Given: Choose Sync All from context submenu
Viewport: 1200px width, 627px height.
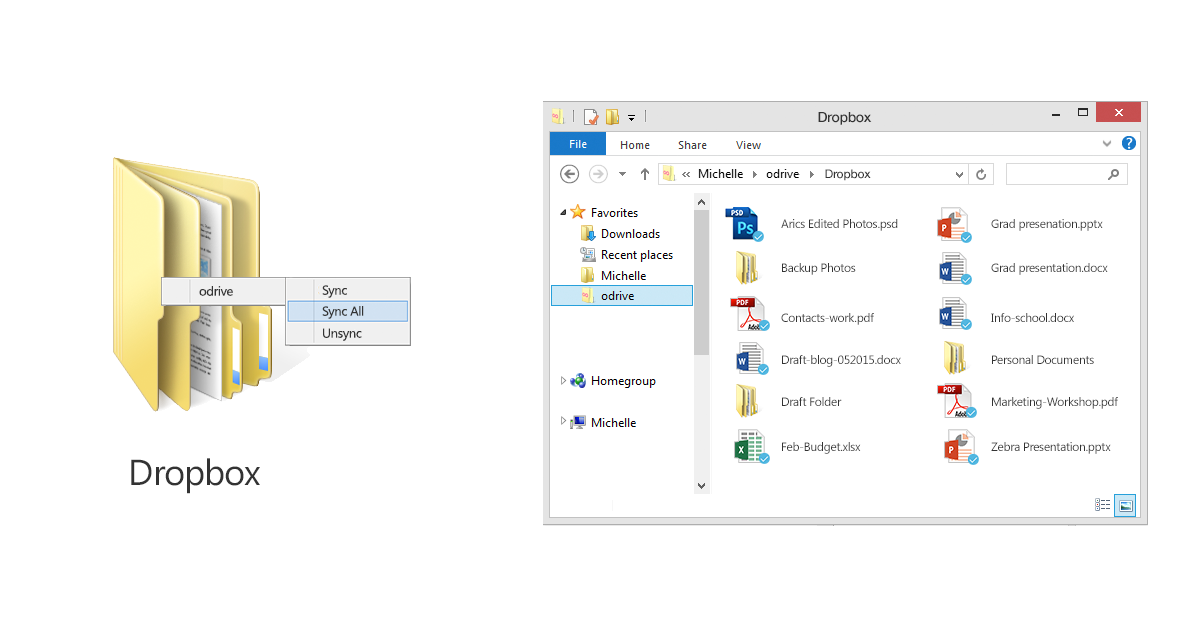Looking at the screenshot, I should pos(347,311).
